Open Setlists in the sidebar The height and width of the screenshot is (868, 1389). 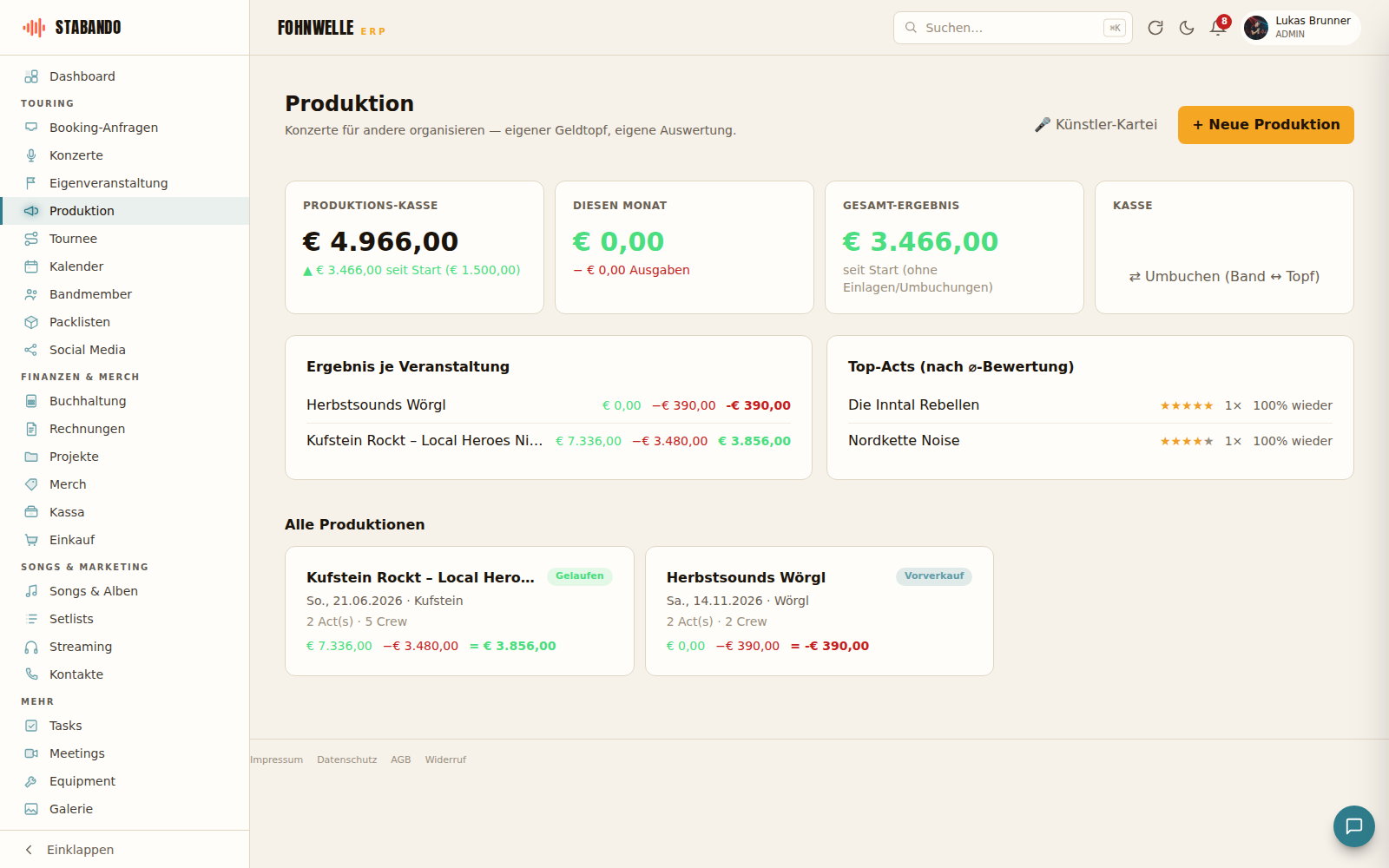(x=125, y=619)
